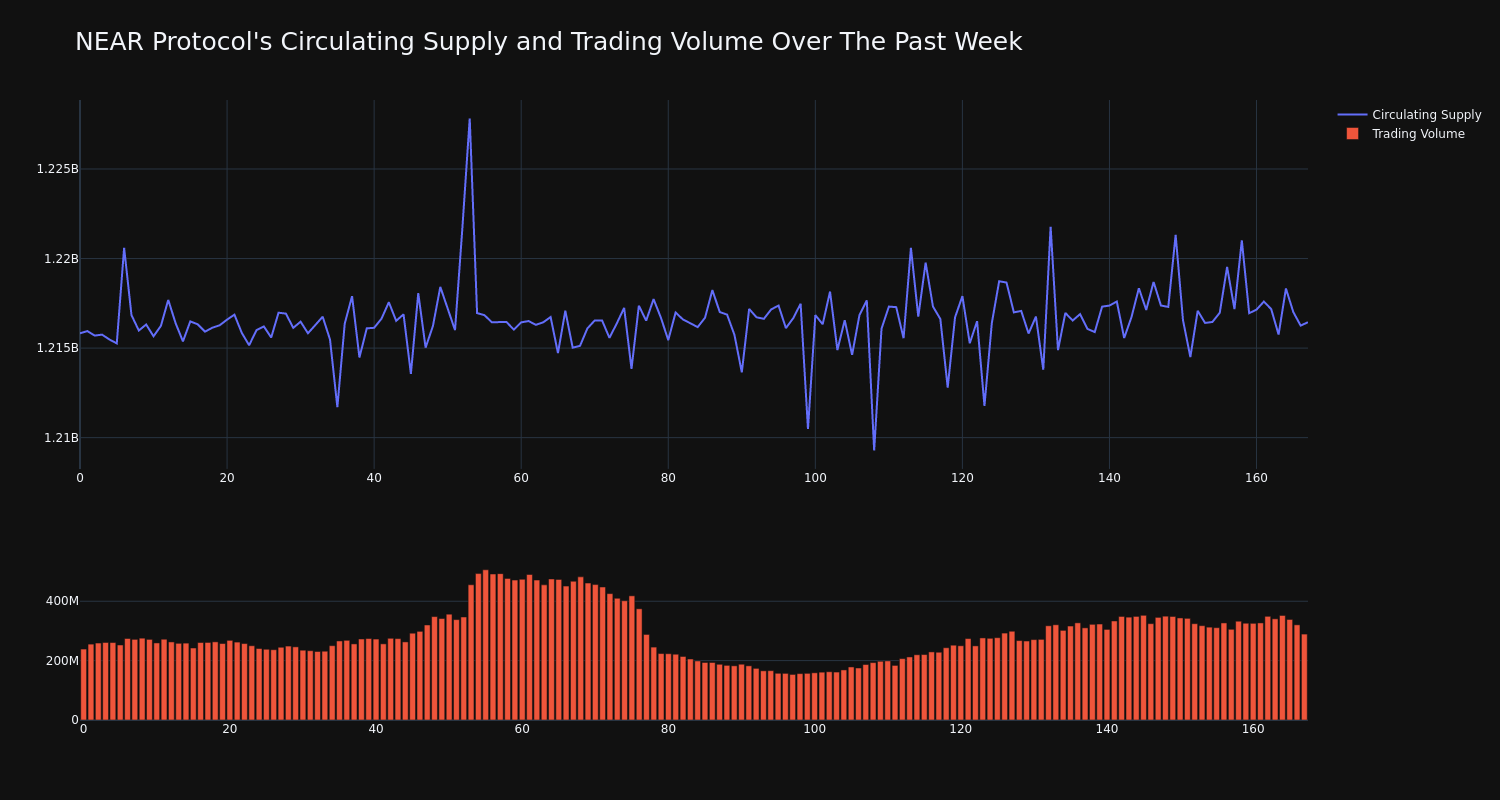1500x800 pixels.
Task: Click the 1.22B y-axis label
Action: tap(60, 259)
